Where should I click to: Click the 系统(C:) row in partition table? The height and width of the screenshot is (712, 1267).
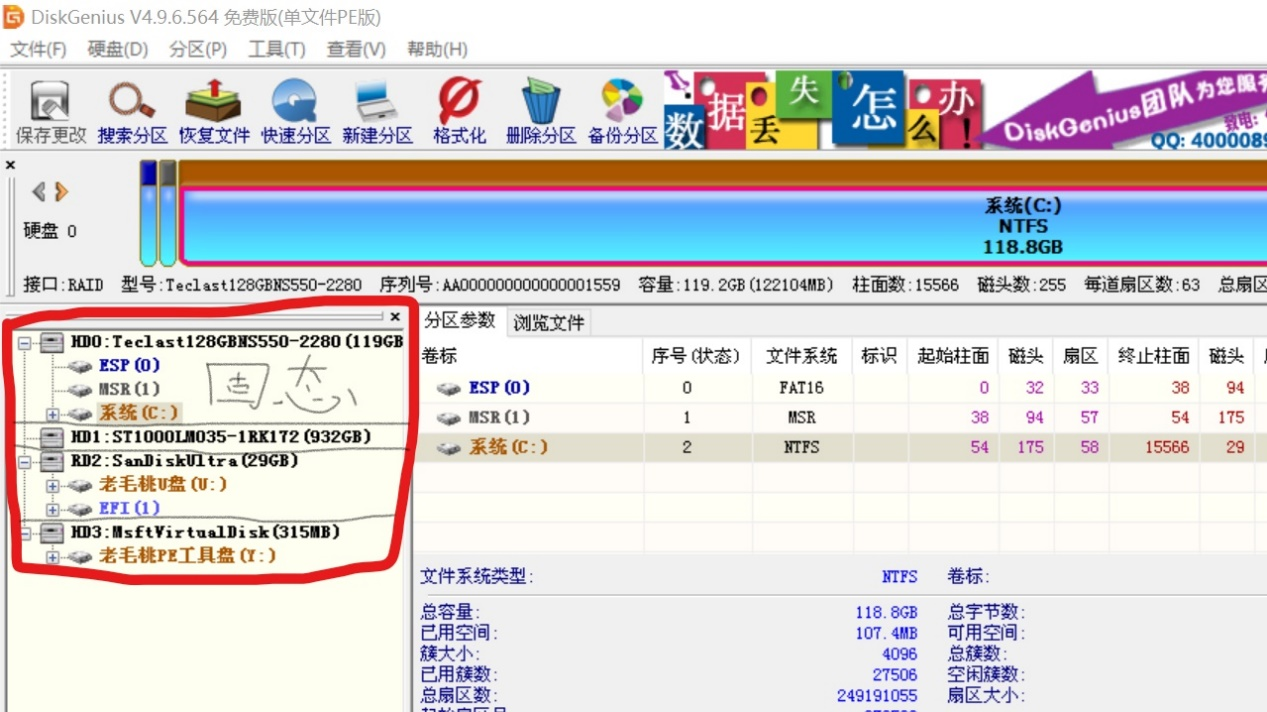tap(841, 447)
